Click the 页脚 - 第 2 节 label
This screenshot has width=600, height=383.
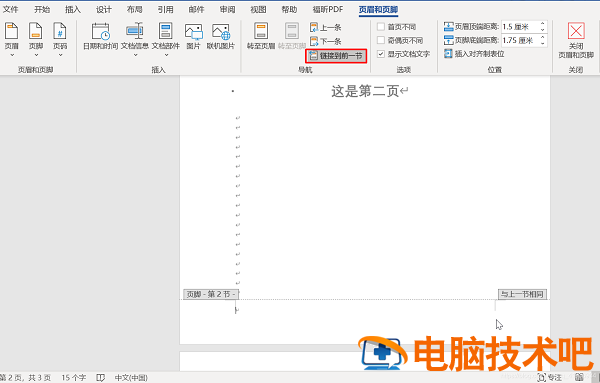coord(211,294)
